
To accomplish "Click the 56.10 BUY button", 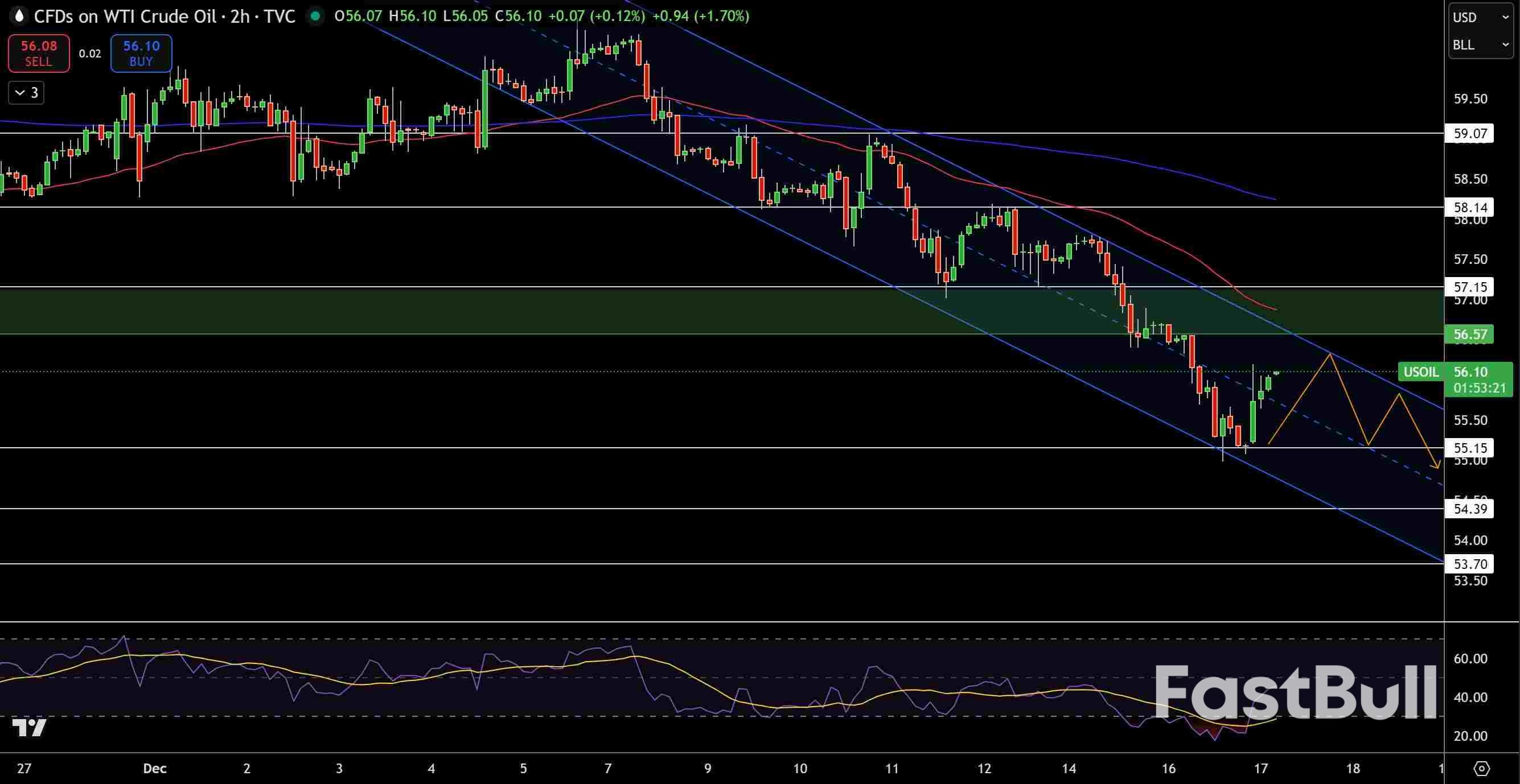I will coord(141,53).
